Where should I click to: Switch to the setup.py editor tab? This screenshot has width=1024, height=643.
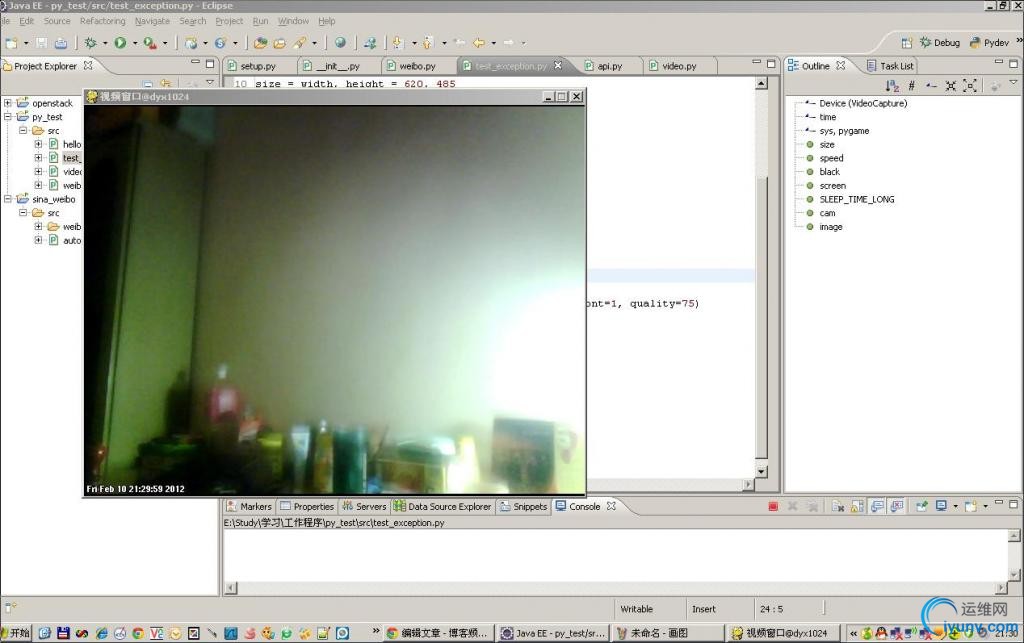click(x=258, y=66)
